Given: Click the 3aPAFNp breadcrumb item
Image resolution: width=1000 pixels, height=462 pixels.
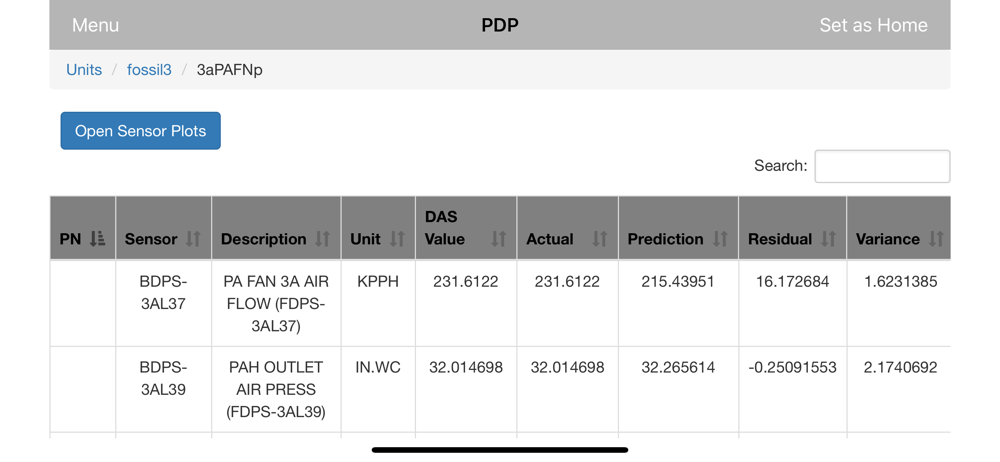Looking at the screenshot, I should coord(230,70).
